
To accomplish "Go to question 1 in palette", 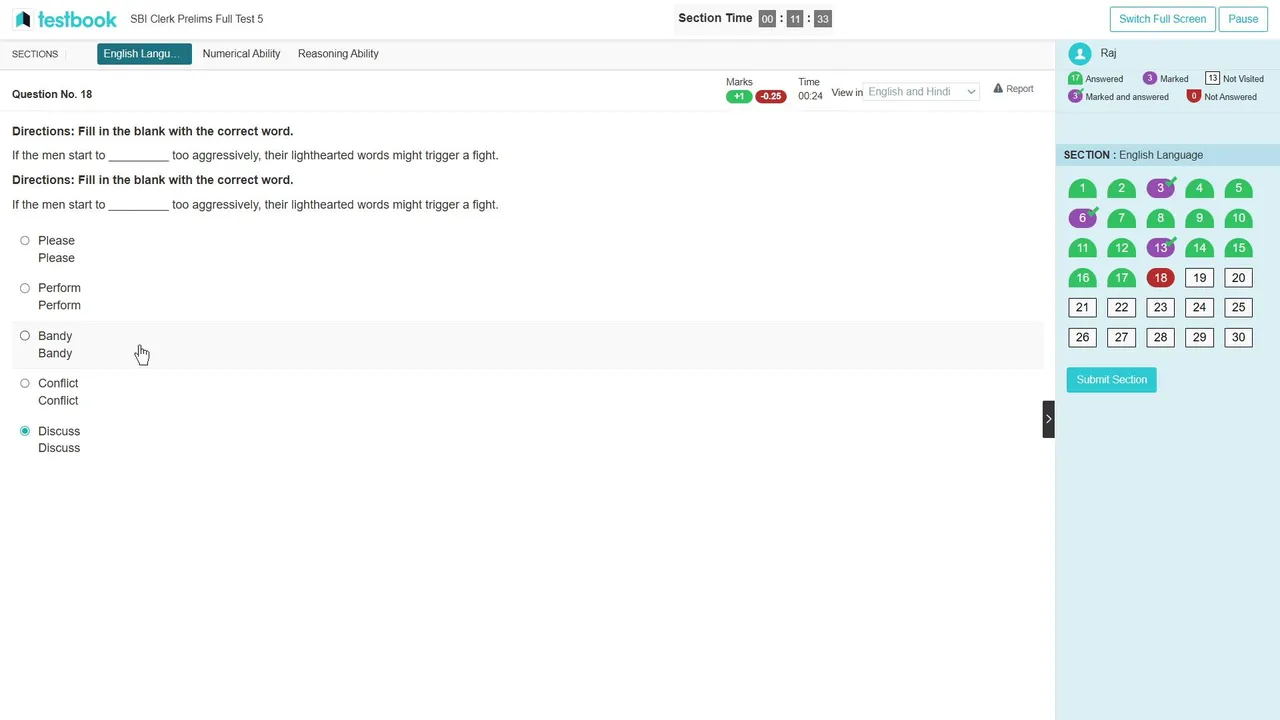I will [x=1082, y=188].
